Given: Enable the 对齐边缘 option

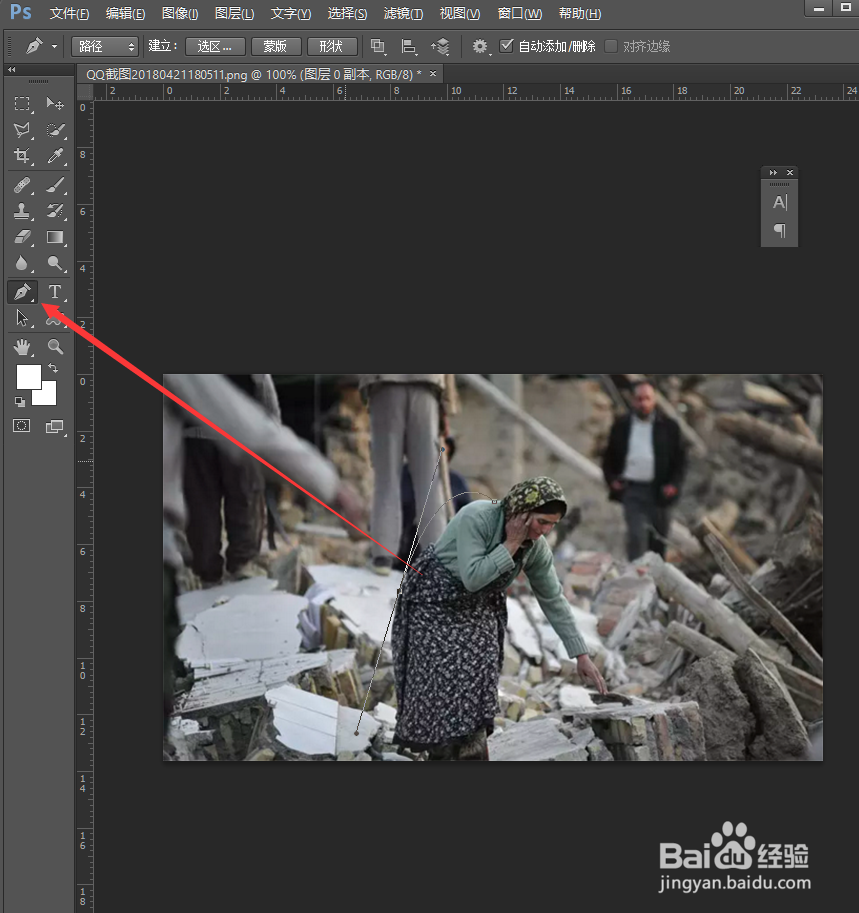Looking at the screenshot, I should pyautogui.click(x=611, y=46).
